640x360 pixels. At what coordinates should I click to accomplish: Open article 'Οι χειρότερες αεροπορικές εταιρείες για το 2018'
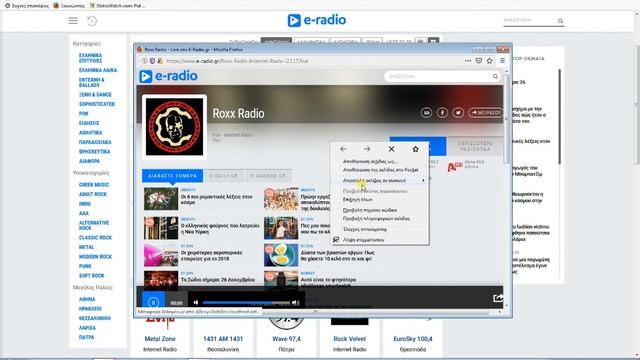coord(211,256)
